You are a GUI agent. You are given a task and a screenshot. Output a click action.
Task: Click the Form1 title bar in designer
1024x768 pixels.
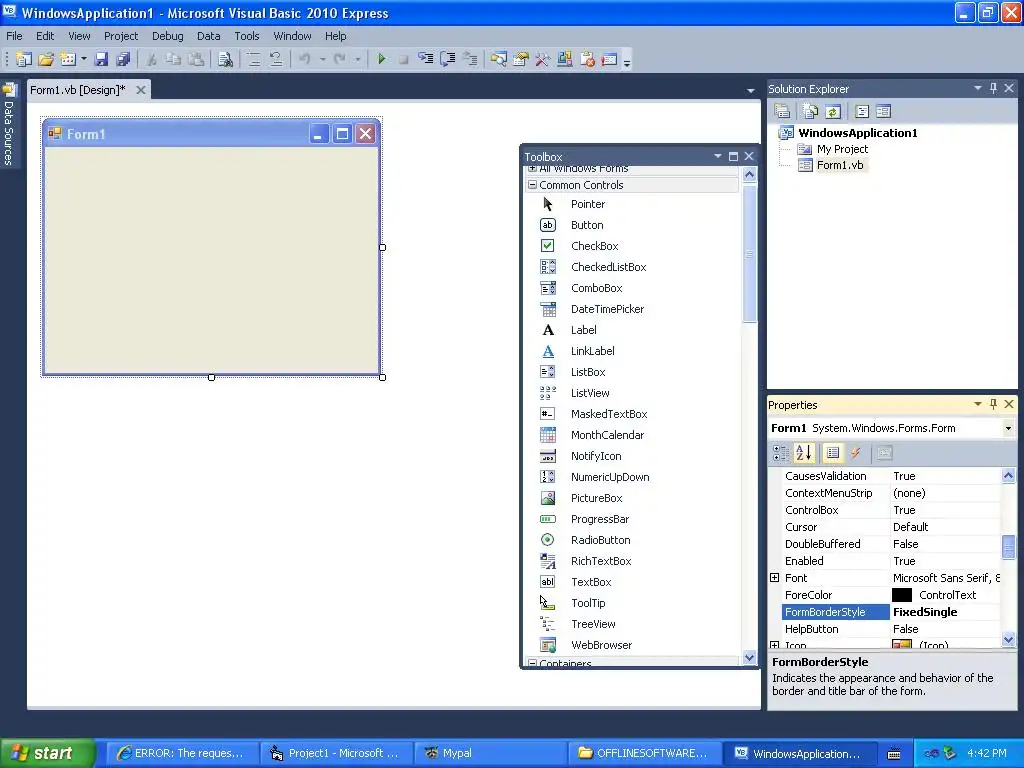176,134
